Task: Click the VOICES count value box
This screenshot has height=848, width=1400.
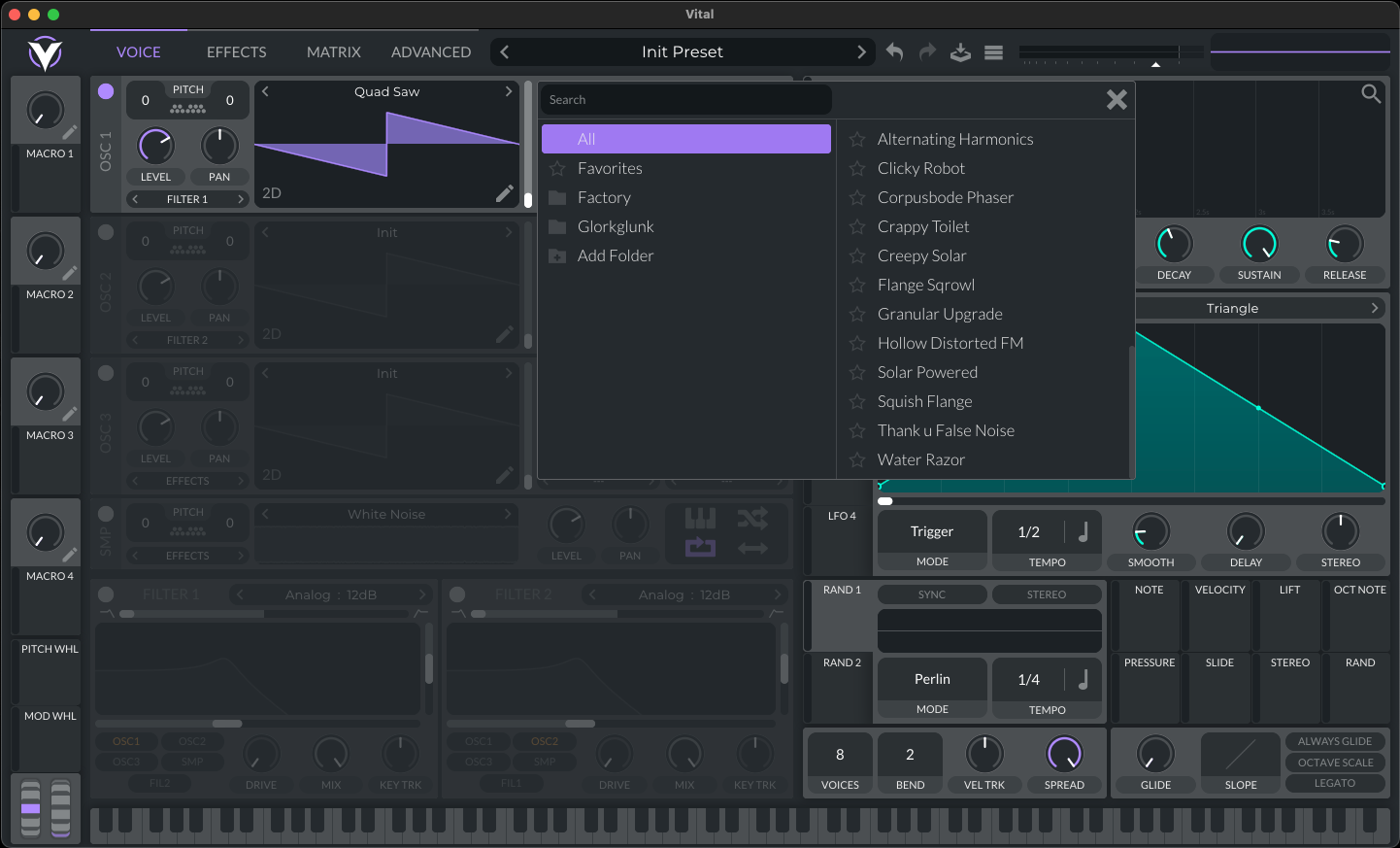Action: [x=840, y=754]
